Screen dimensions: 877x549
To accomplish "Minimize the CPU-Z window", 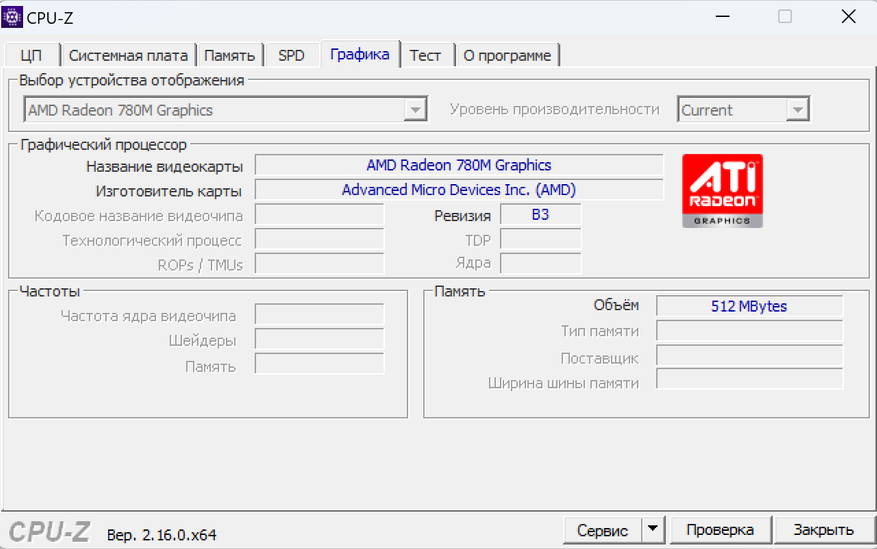I will (723, 17).
